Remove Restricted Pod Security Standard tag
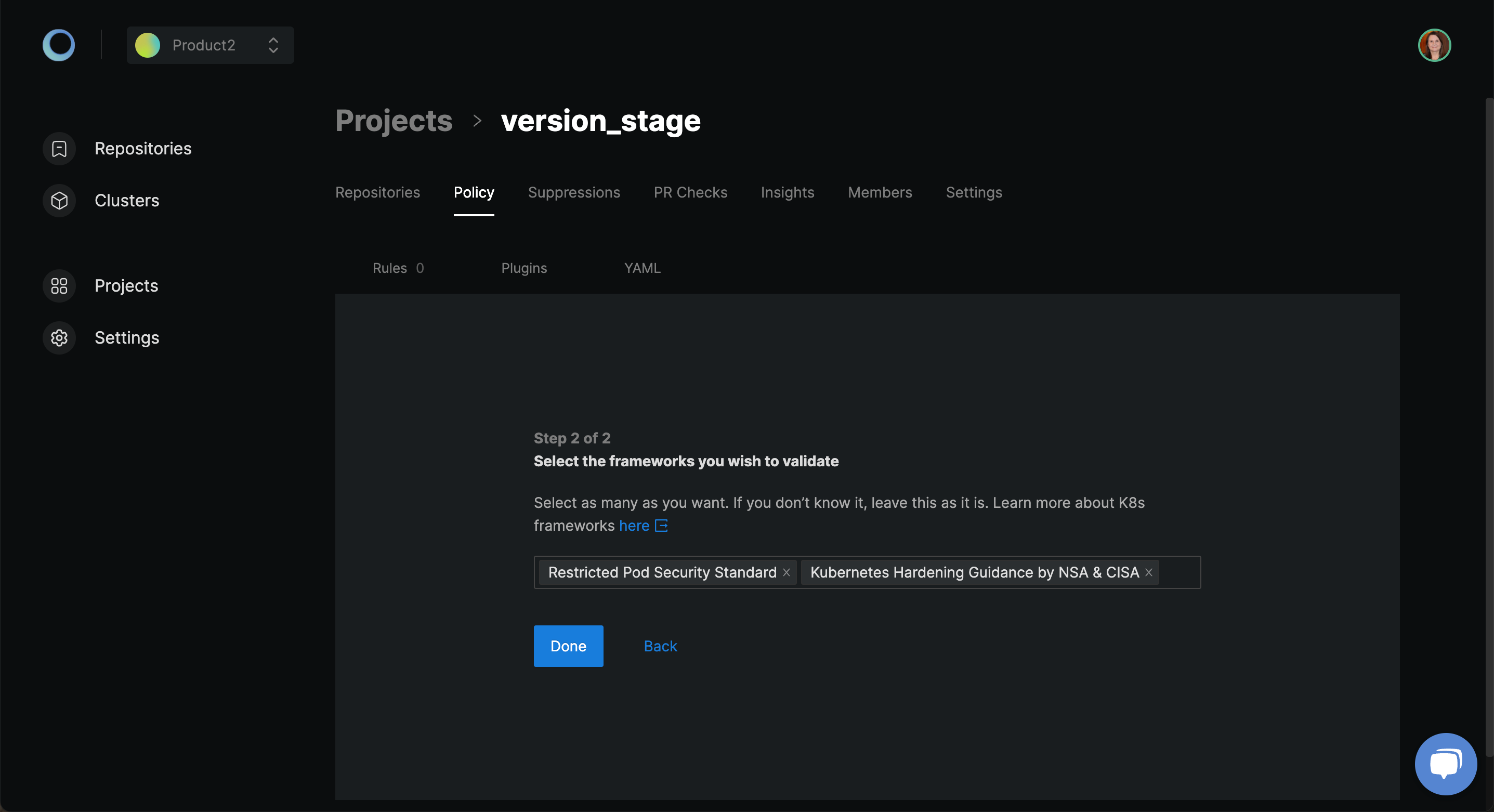The width and height of the screenshot is (1494, 812). pyautogui.click(x=788, y=572)
